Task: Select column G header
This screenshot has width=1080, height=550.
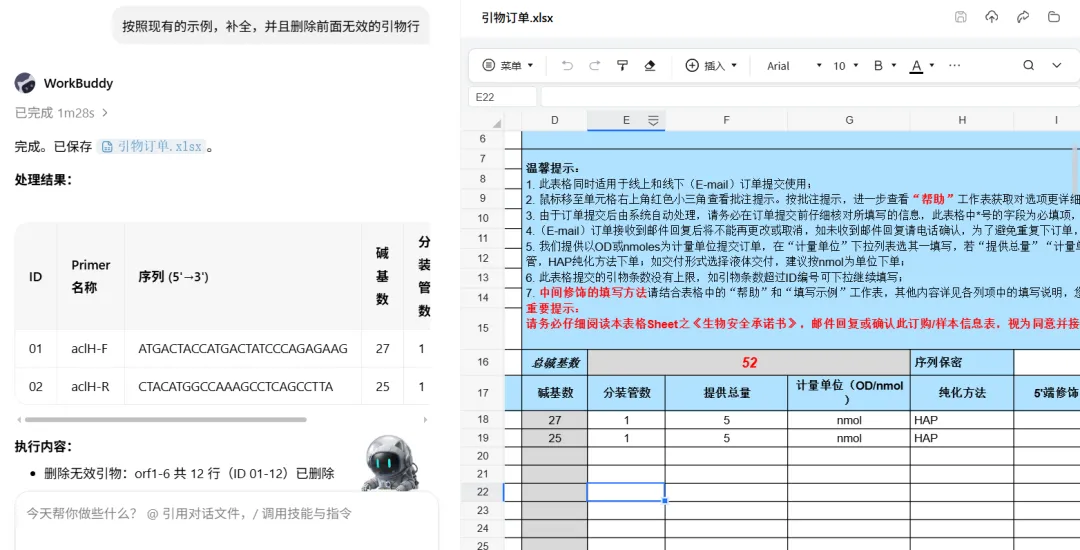Action: pos(849,120)
